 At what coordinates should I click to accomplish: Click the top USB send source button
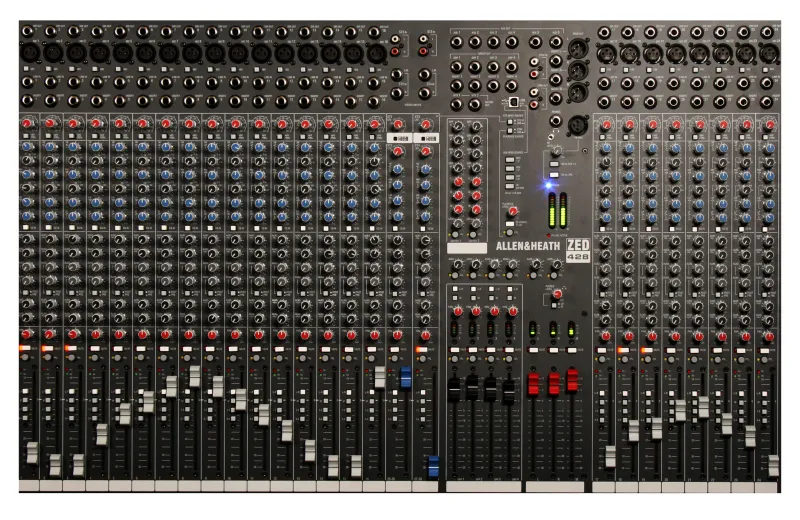click(x=509, y=160)
